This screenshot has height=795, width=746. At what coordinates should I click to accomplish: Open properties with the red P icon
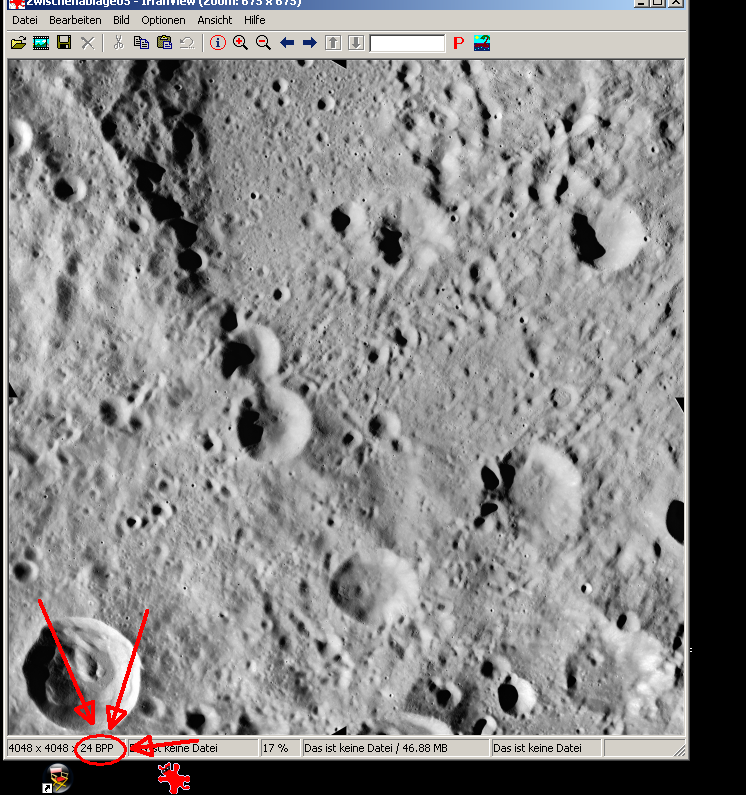pos(458,43)
